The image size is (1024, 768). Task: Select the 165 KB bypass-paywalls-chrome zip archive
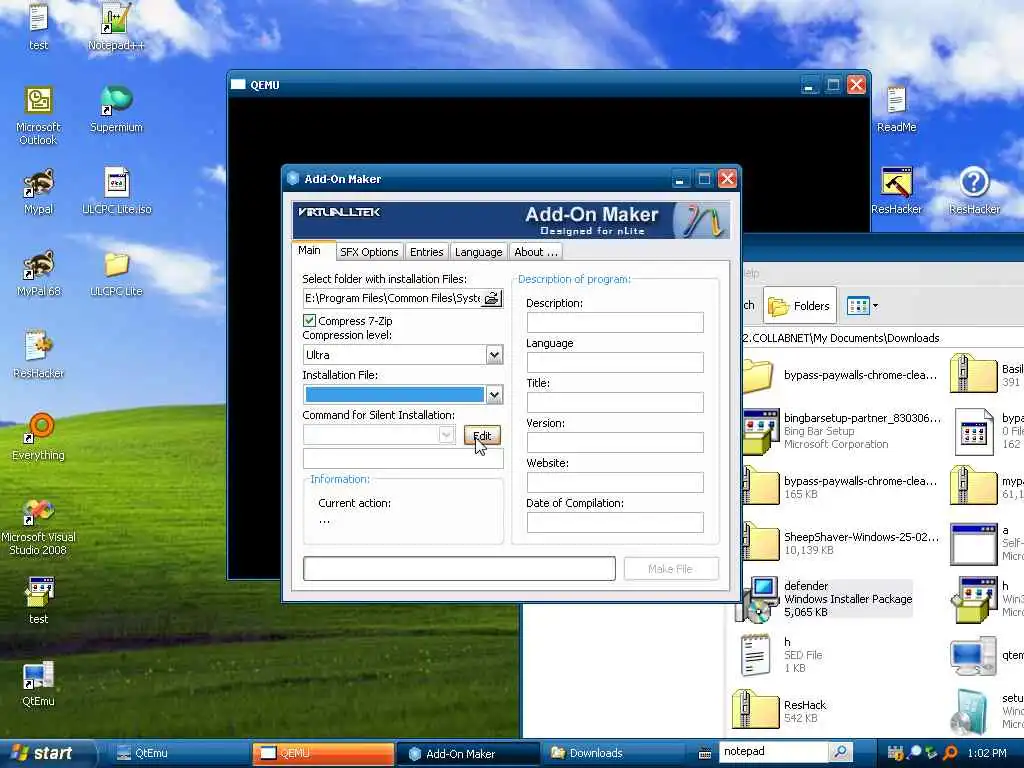coord(842,487)
